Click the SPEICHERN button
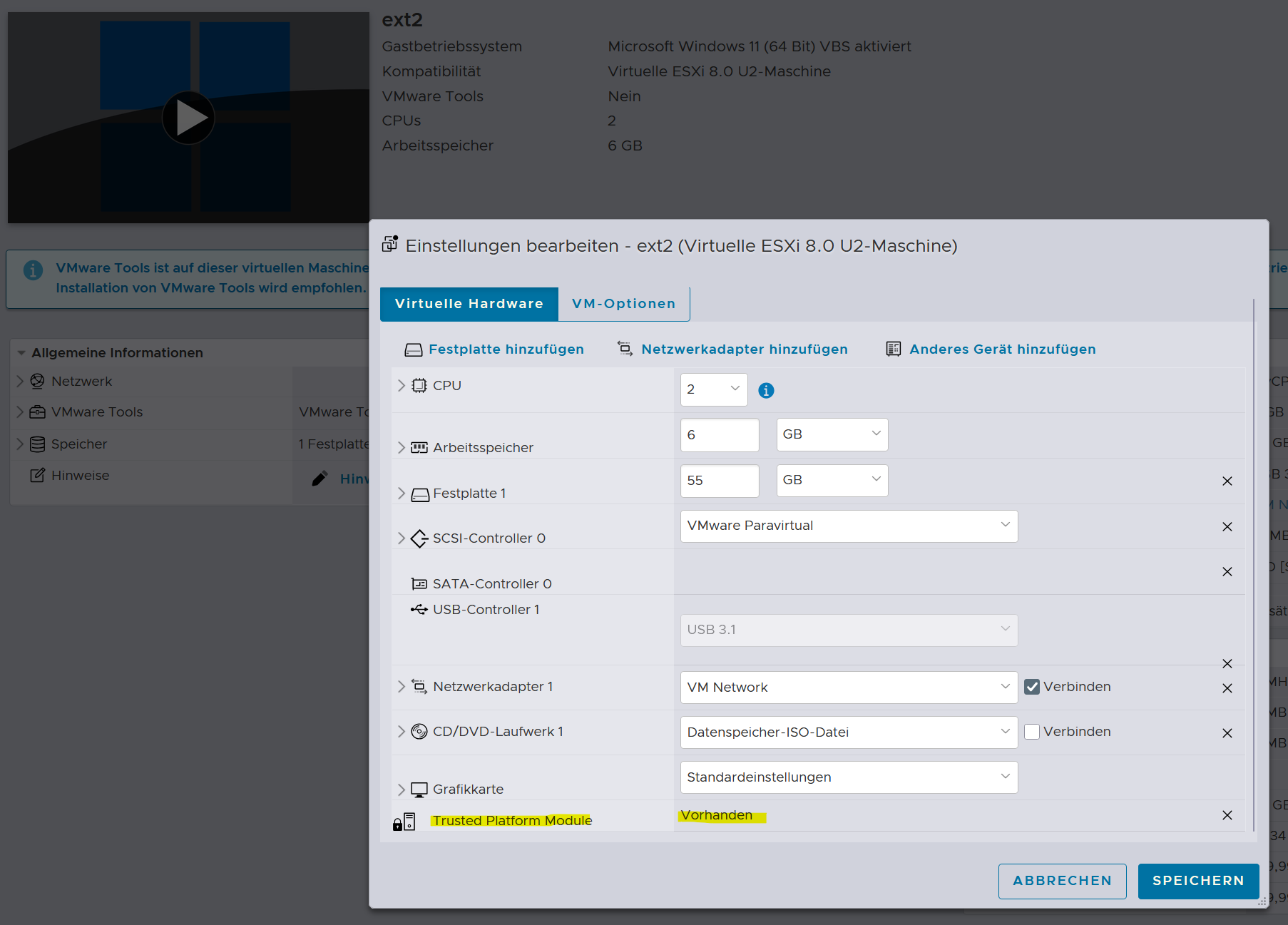 coord(1197,881)
